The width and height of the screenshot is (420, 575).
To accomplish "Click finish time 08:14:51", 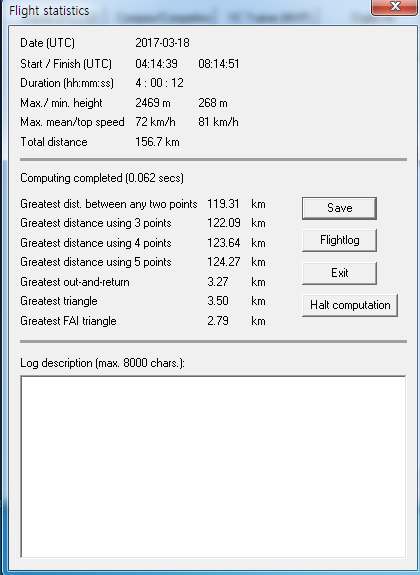I will click(219, 64).
